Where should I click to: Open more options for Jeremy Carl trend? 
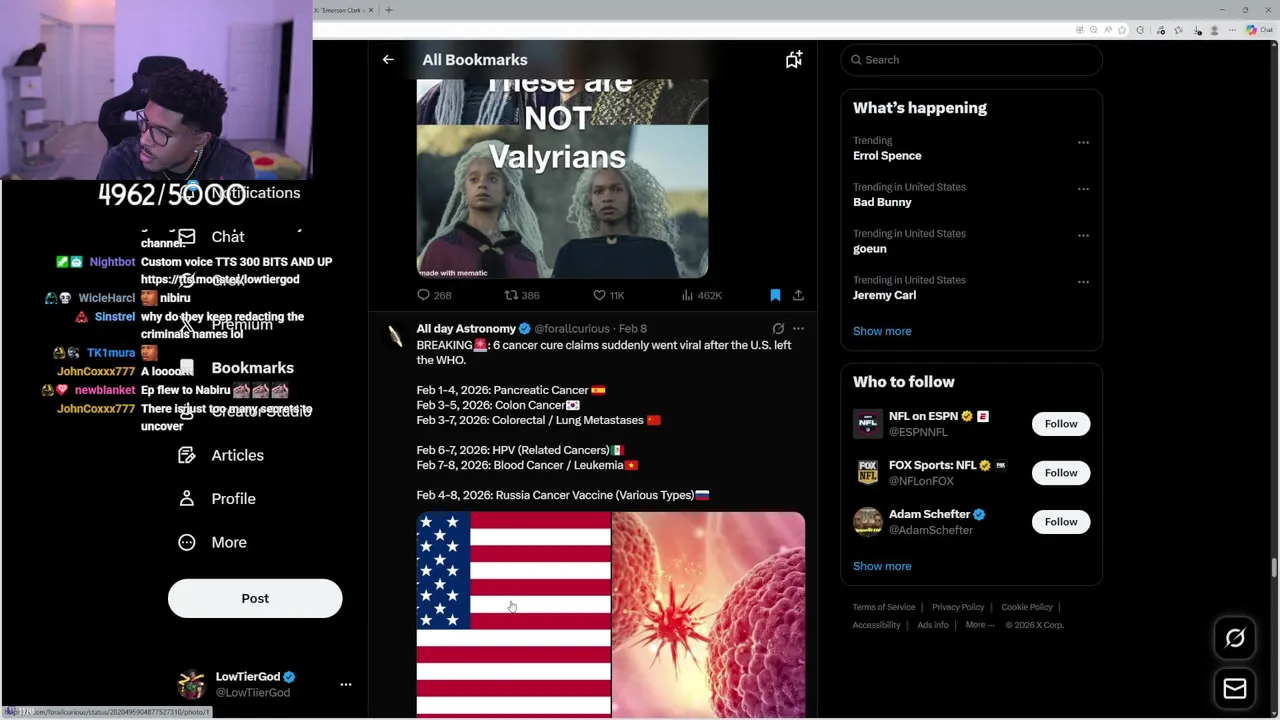point(1083,281)
